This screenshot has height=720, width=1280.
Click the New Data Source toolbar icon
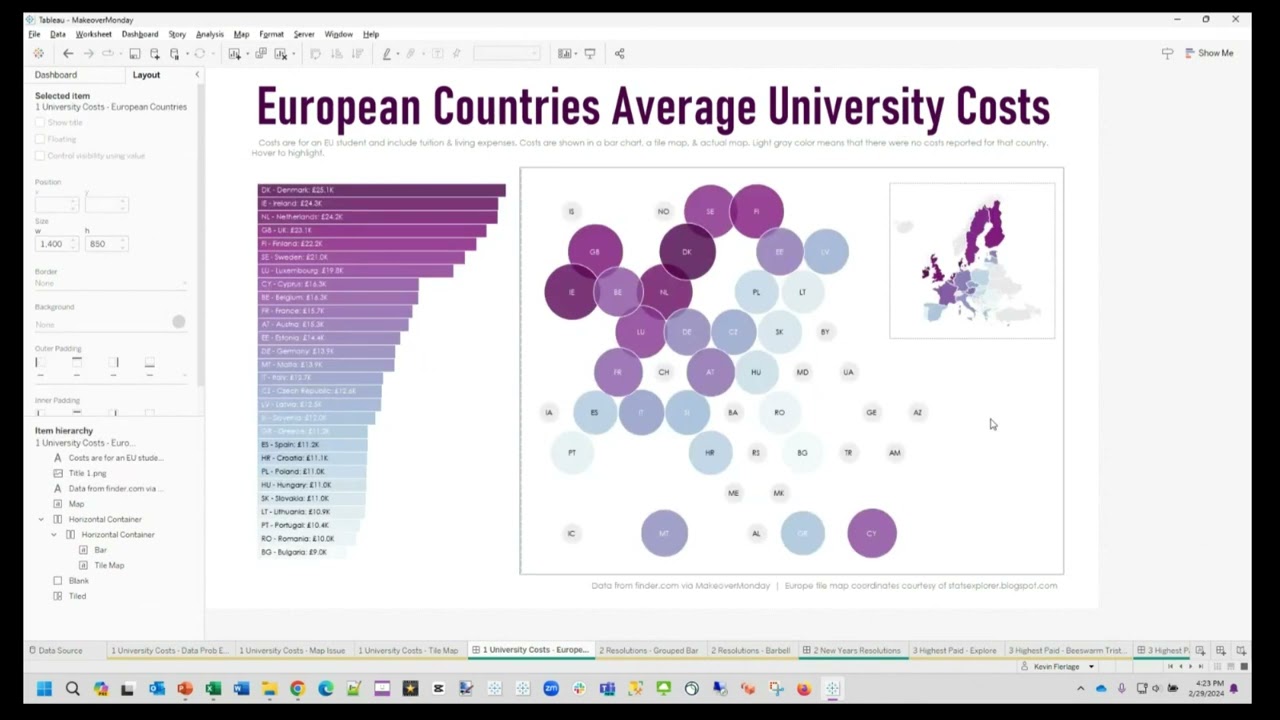pyautogui.click(x=155, y=54)
